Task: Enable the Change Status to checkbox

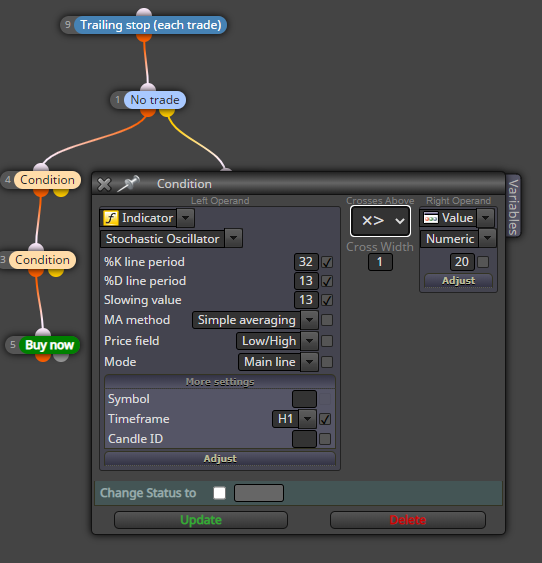Action: point(219,493)
